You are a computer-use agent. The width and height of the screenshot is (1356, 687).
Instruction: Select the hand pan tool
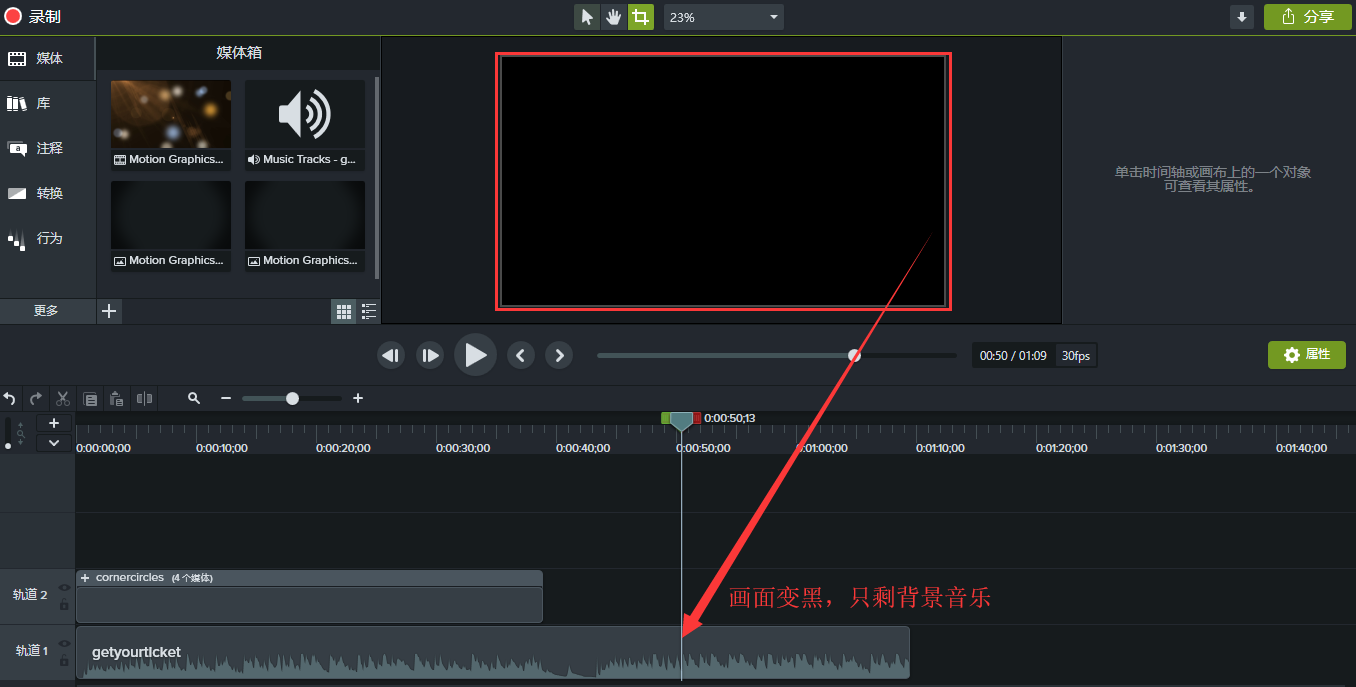pos(614,17)
